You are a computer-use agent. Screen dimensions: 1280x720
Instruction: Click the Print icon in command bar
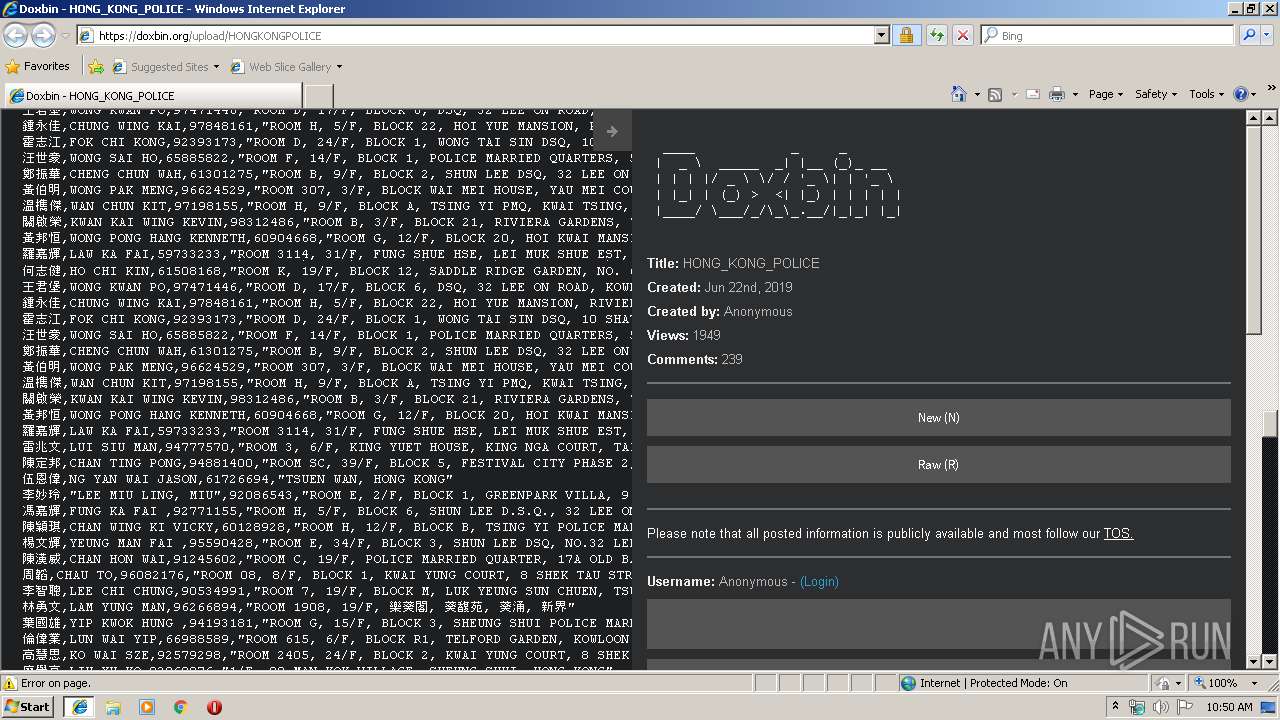tap(1059, 94)
